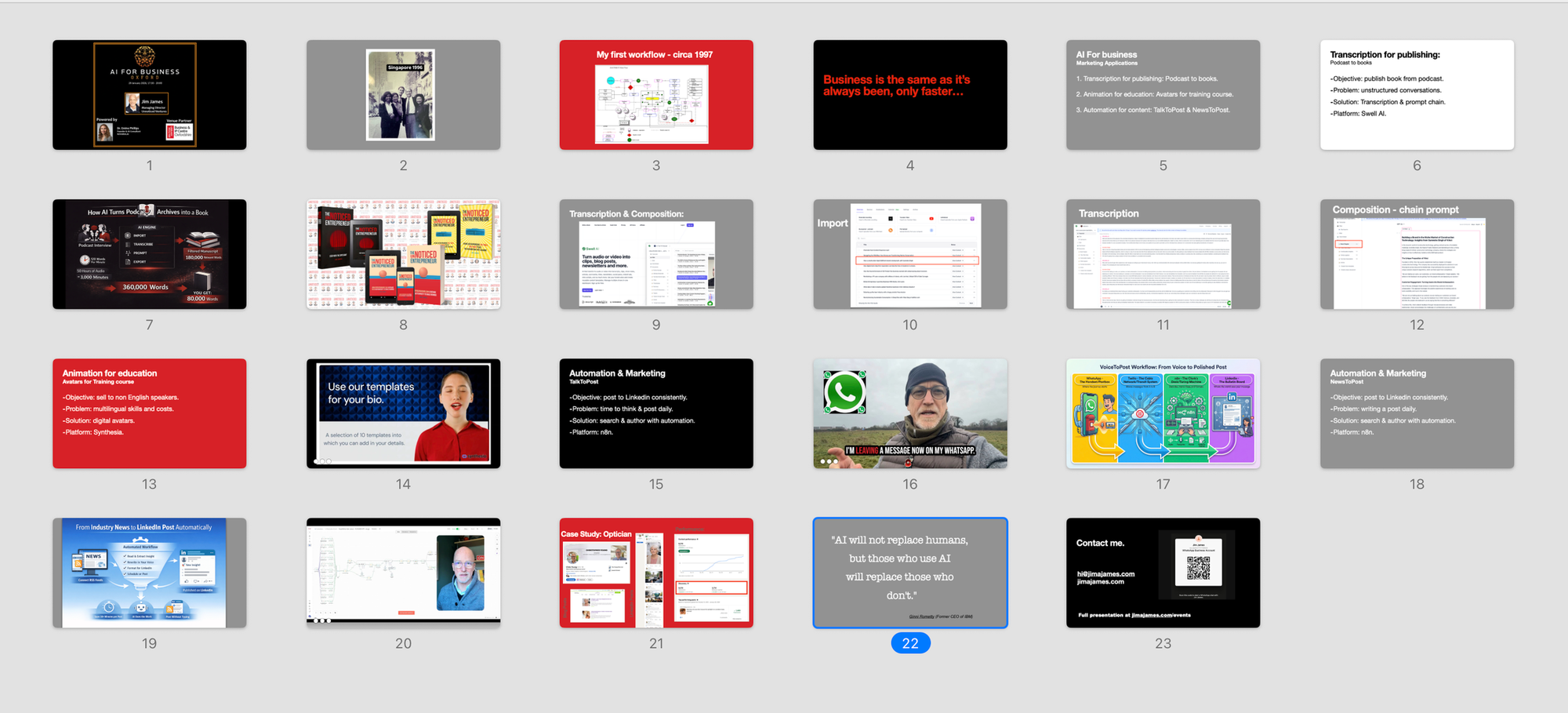Pick the podcast-archives-into-book infographic slide
The height and width of the screenshot is (713, 1568).
[x=149, y=254]
